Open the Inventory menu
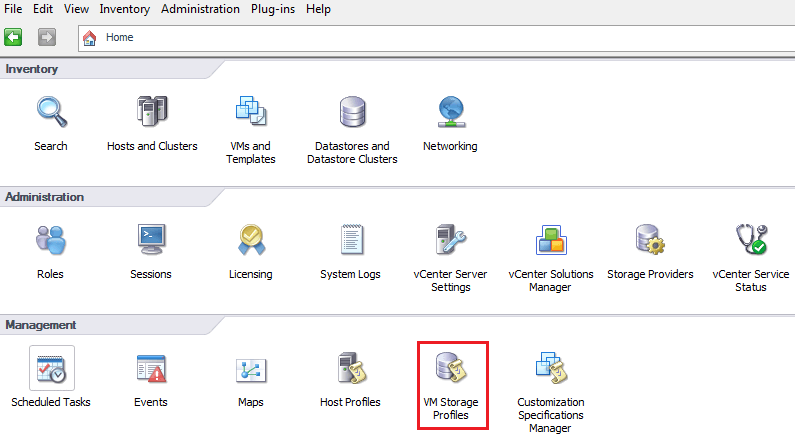This screenshot has width=797, height=437. [x=125, y=9]
